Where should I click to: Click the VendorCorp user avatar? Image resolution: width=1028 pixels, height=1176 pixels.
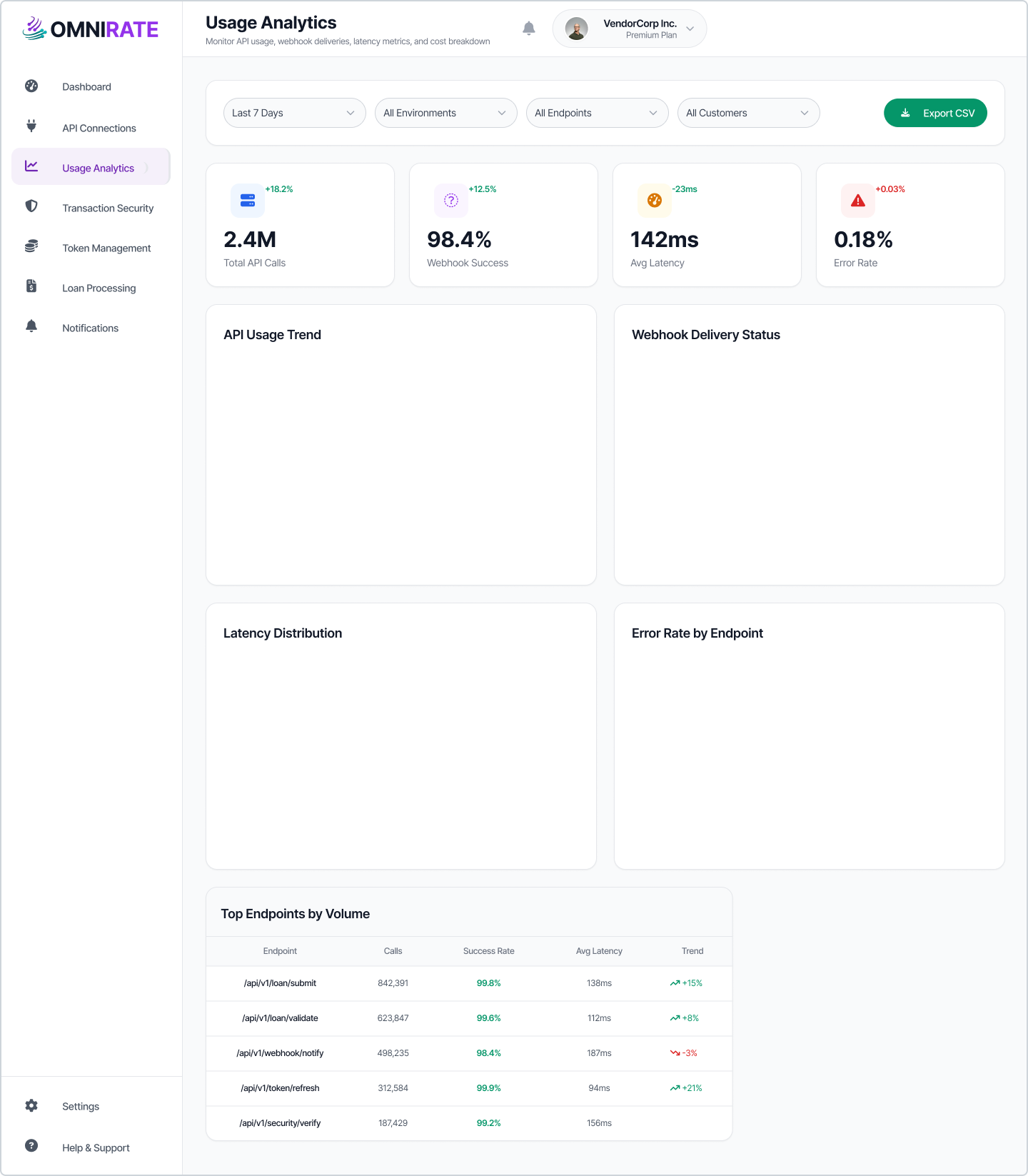[x=577, y=29]
